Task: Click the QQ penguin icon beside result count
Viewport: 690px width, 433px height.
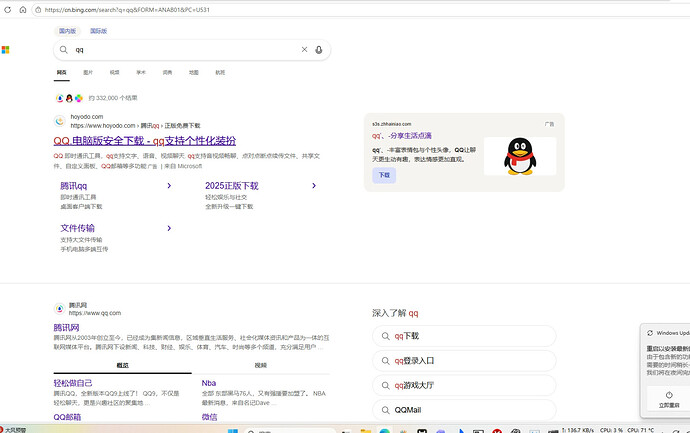Action: click(x=69, y=98)
